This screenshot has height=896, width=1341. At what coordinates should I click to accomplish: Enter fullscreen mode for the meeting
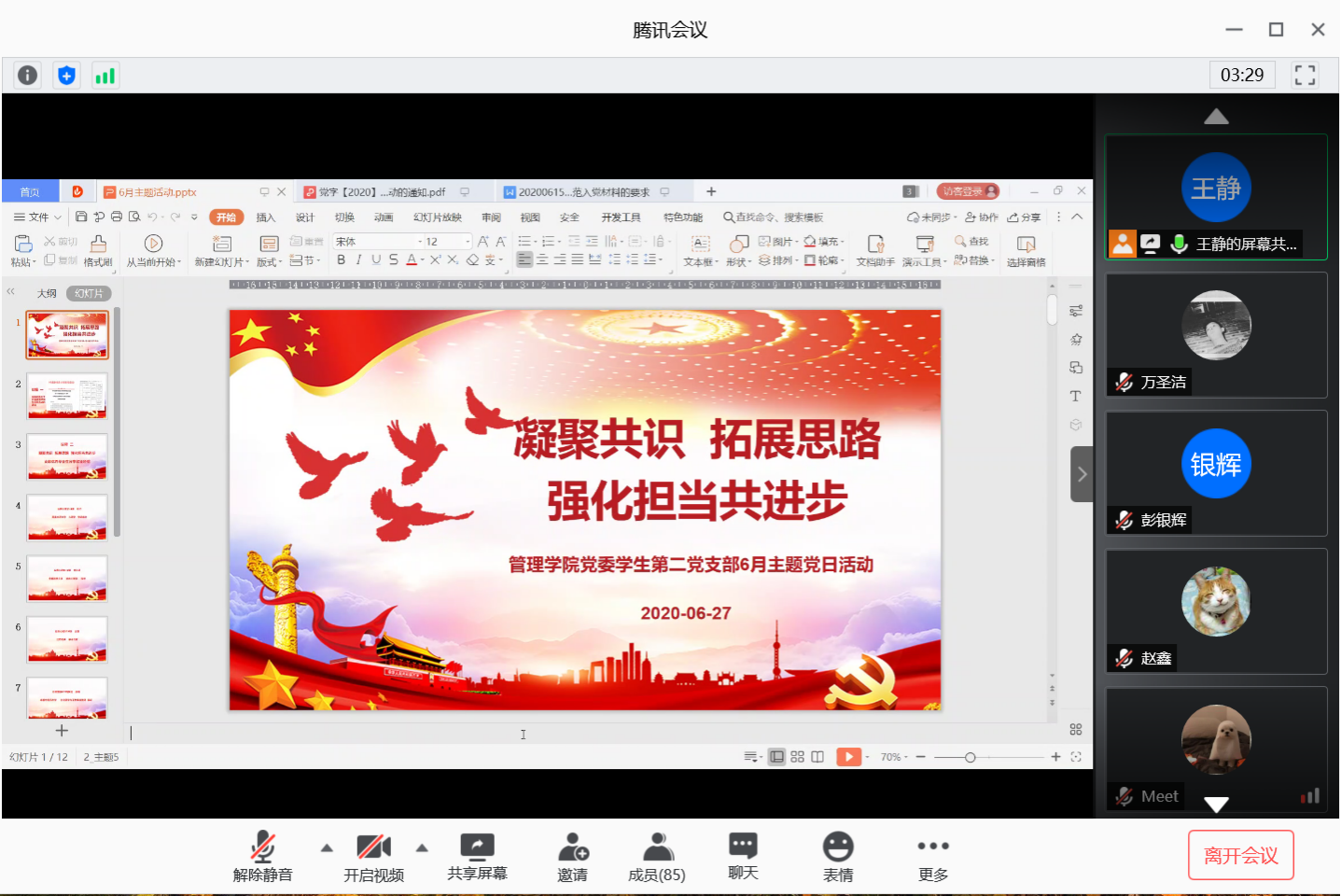(x=1305, y=75)
